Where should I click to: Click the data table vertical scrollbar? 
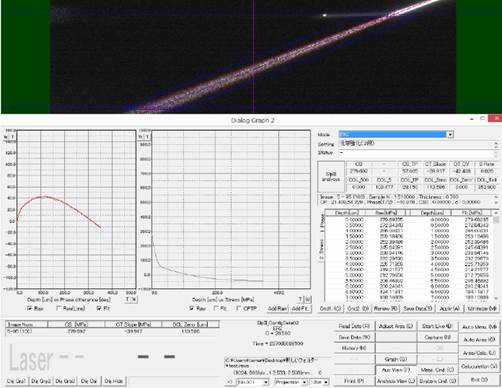[496, 258]
